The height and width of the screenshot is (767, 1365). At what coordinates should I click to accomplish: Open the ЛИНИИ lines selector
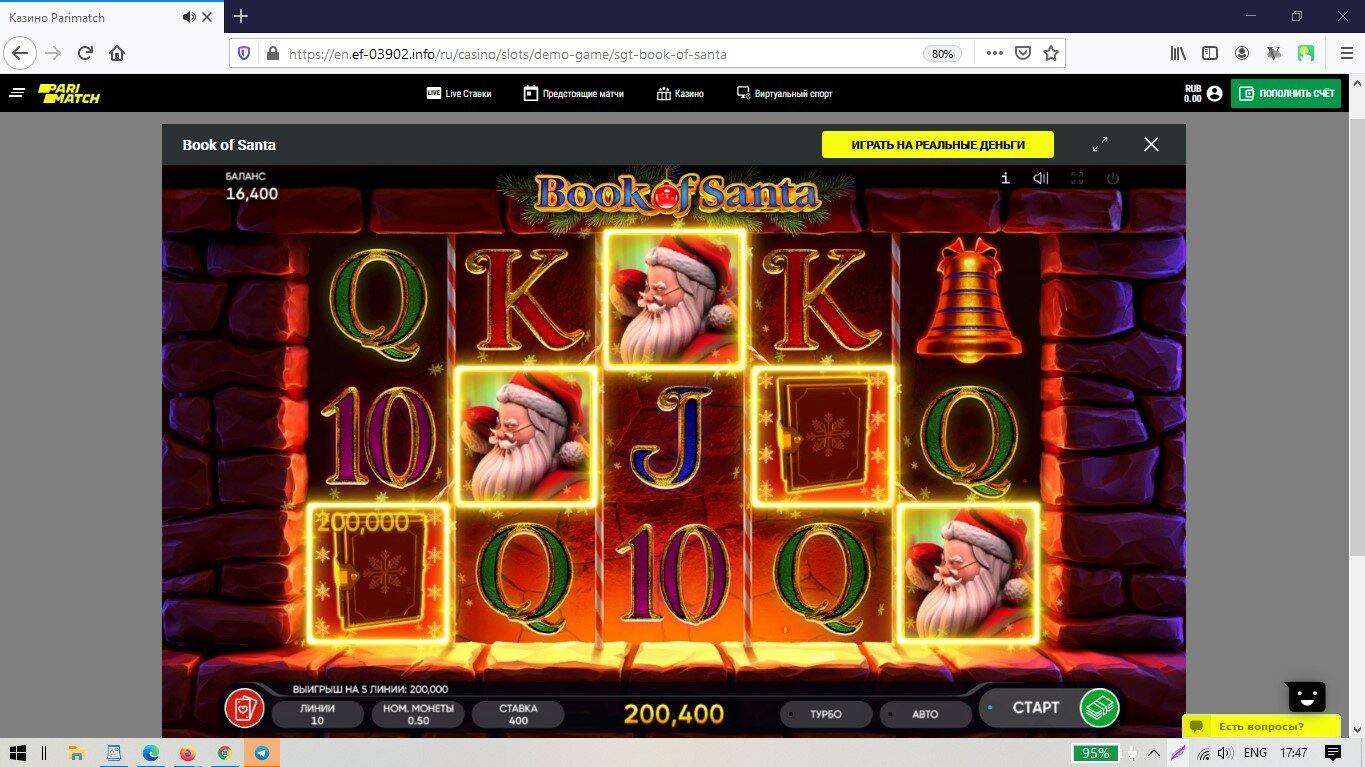coord(317,714)
